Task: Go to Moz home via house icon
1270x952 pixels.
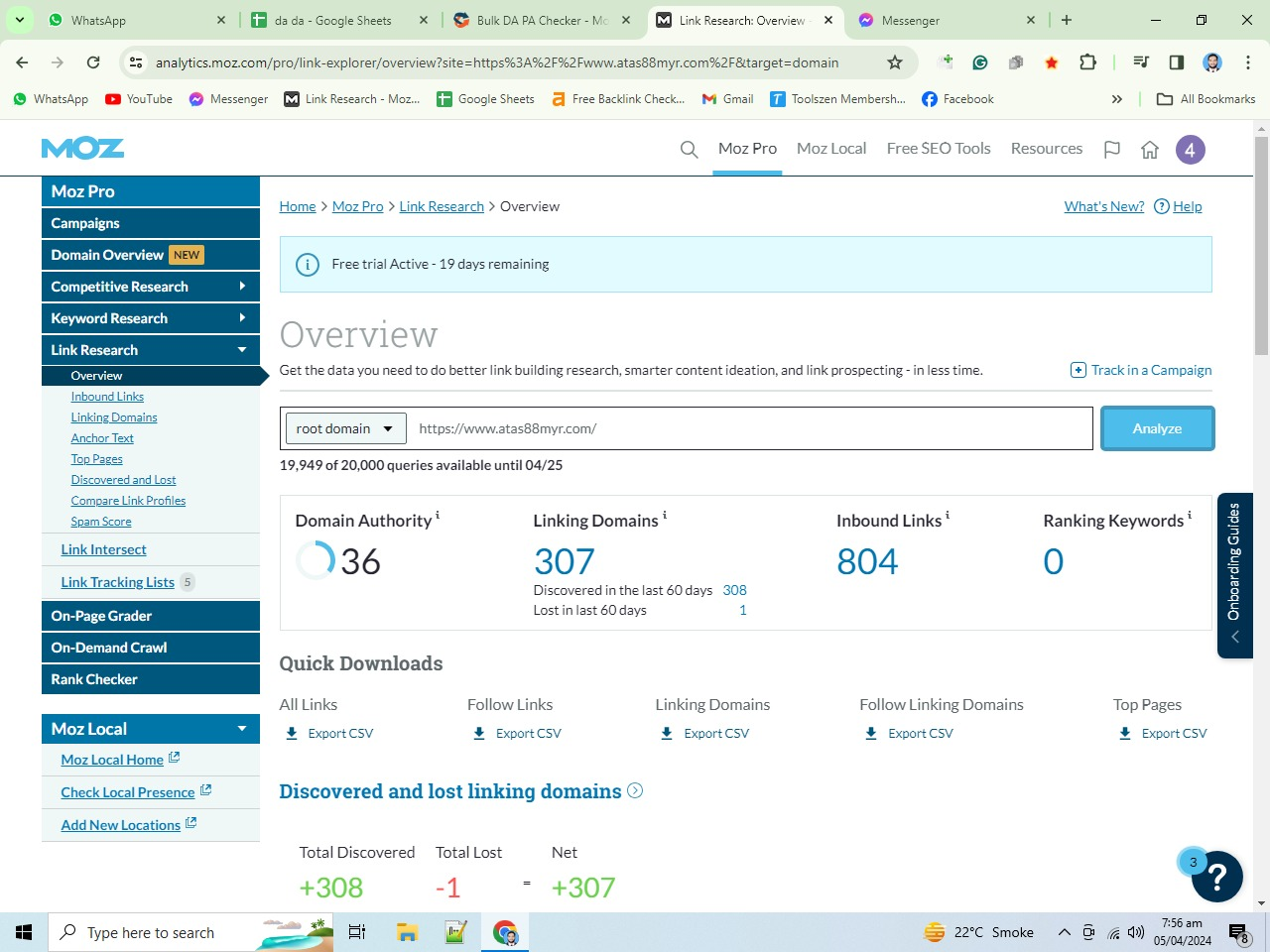Action: coord(1150,150)
